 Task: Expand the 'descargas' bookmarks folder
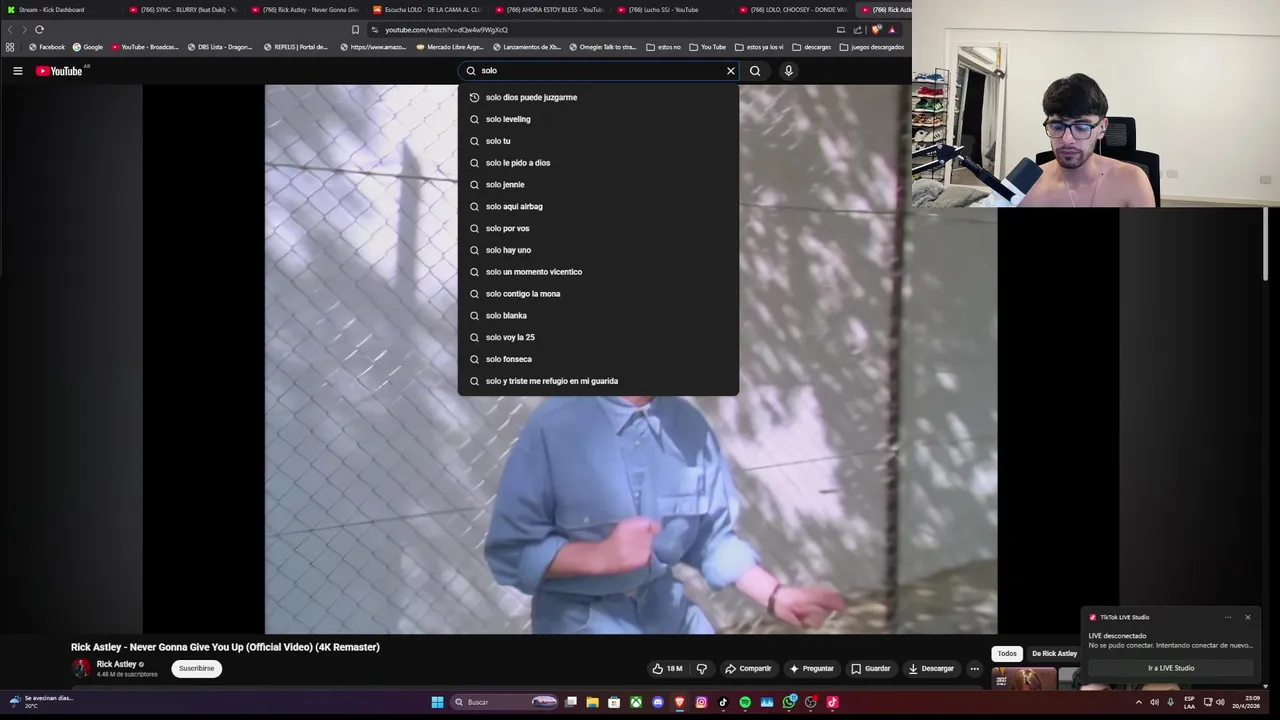pyautogui.click(x=811, y=47)
